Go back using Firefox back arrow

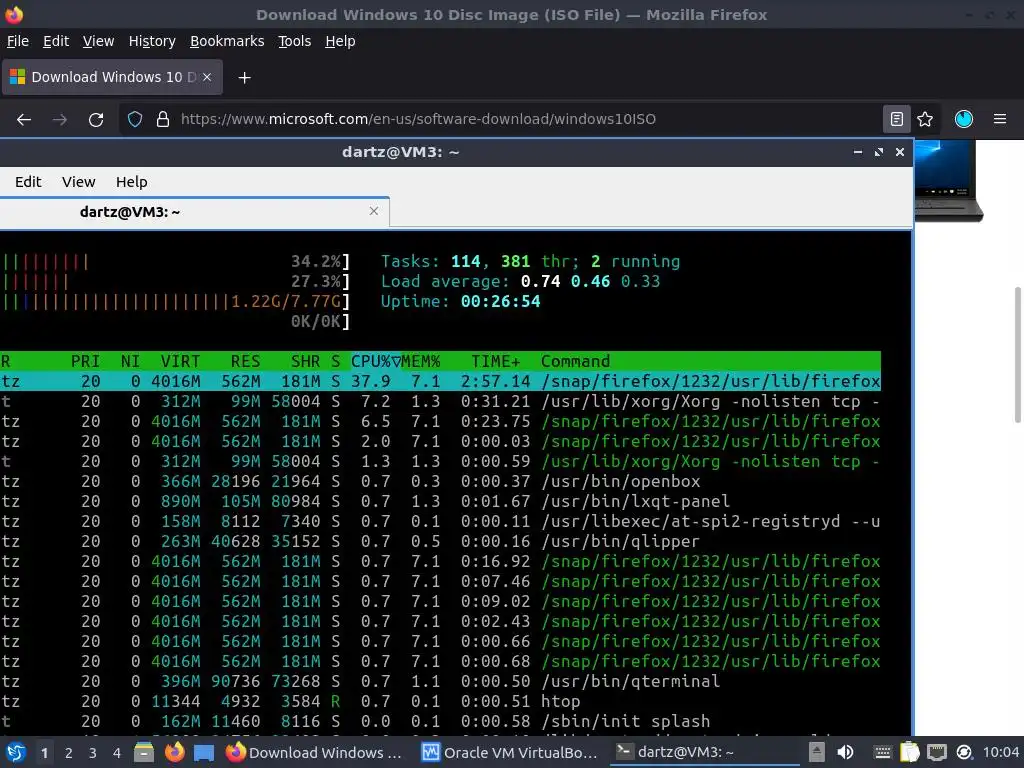pos(24,120)
